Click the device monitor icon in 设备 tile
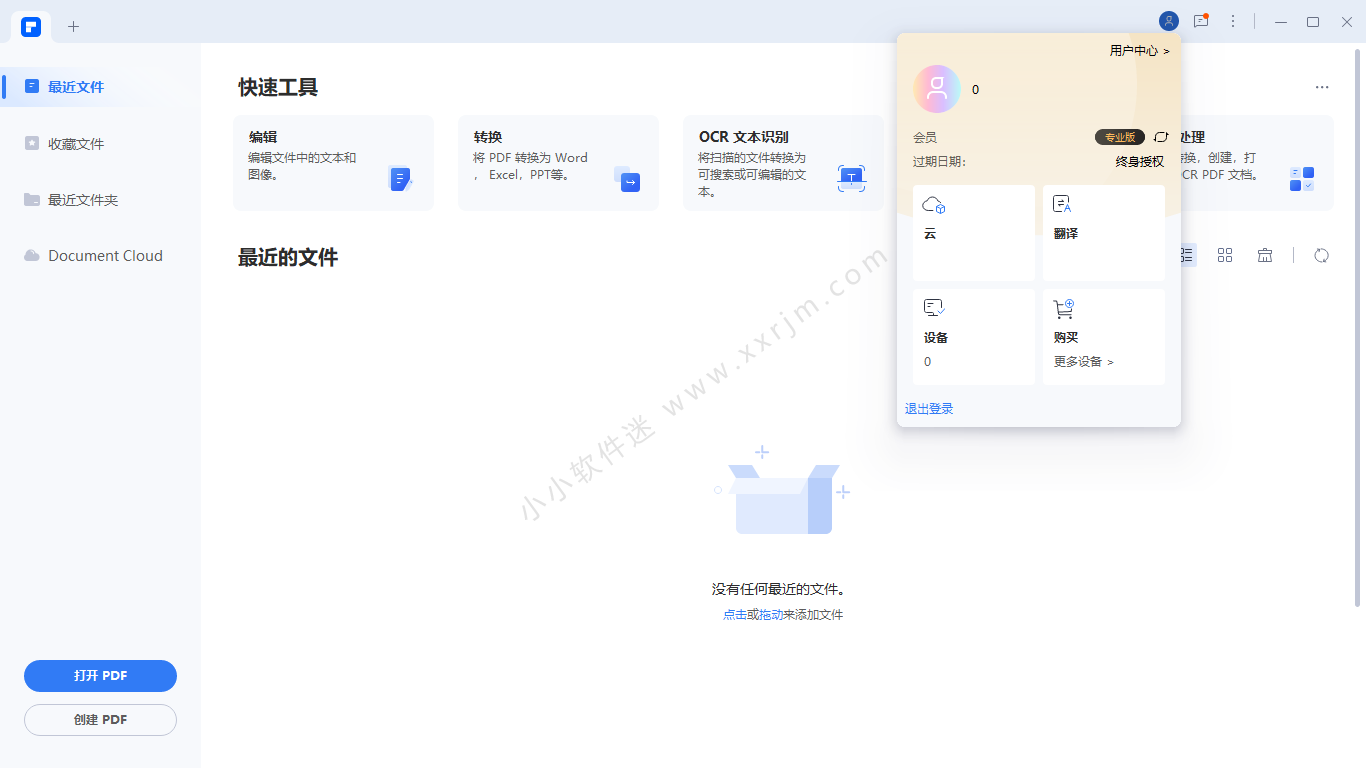 (x=934, y=308)
